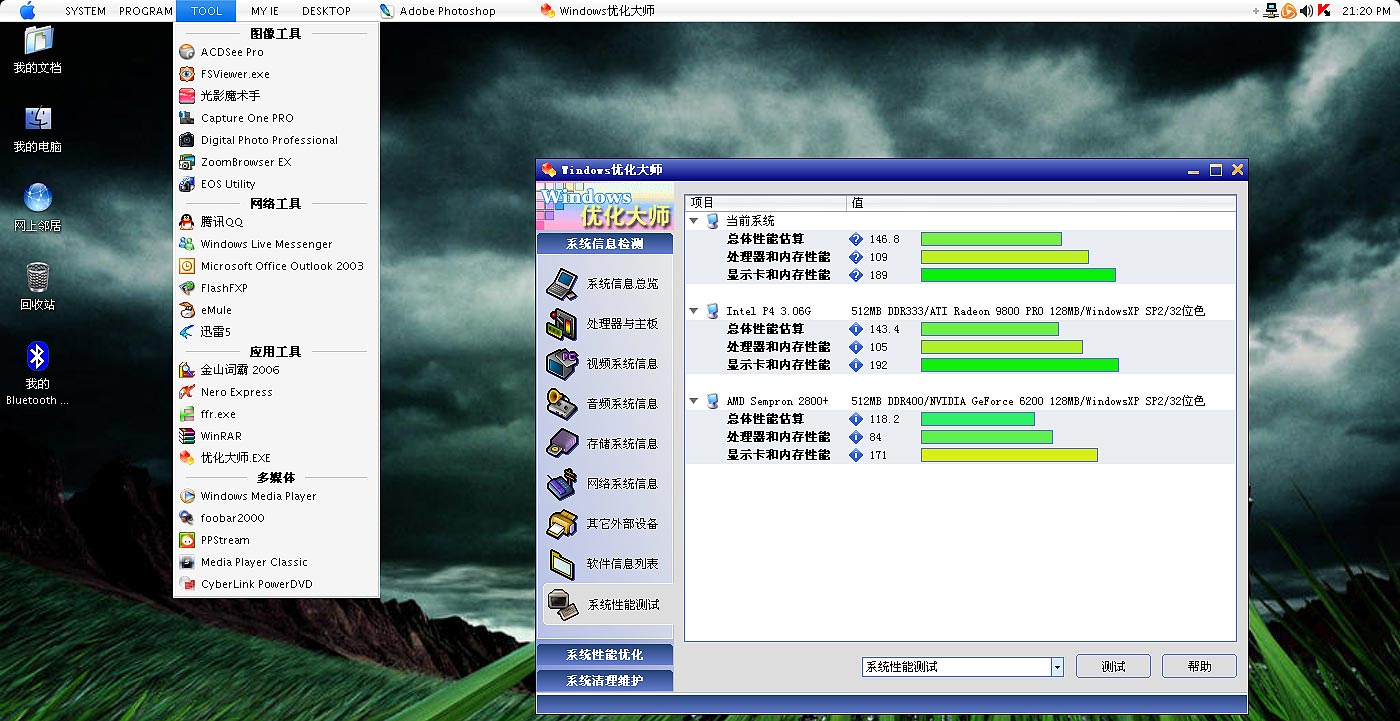This screenshot has height=721, width=1400.
Task: Select the 回收站 desktop icon
Action: (x=38, y=286)
